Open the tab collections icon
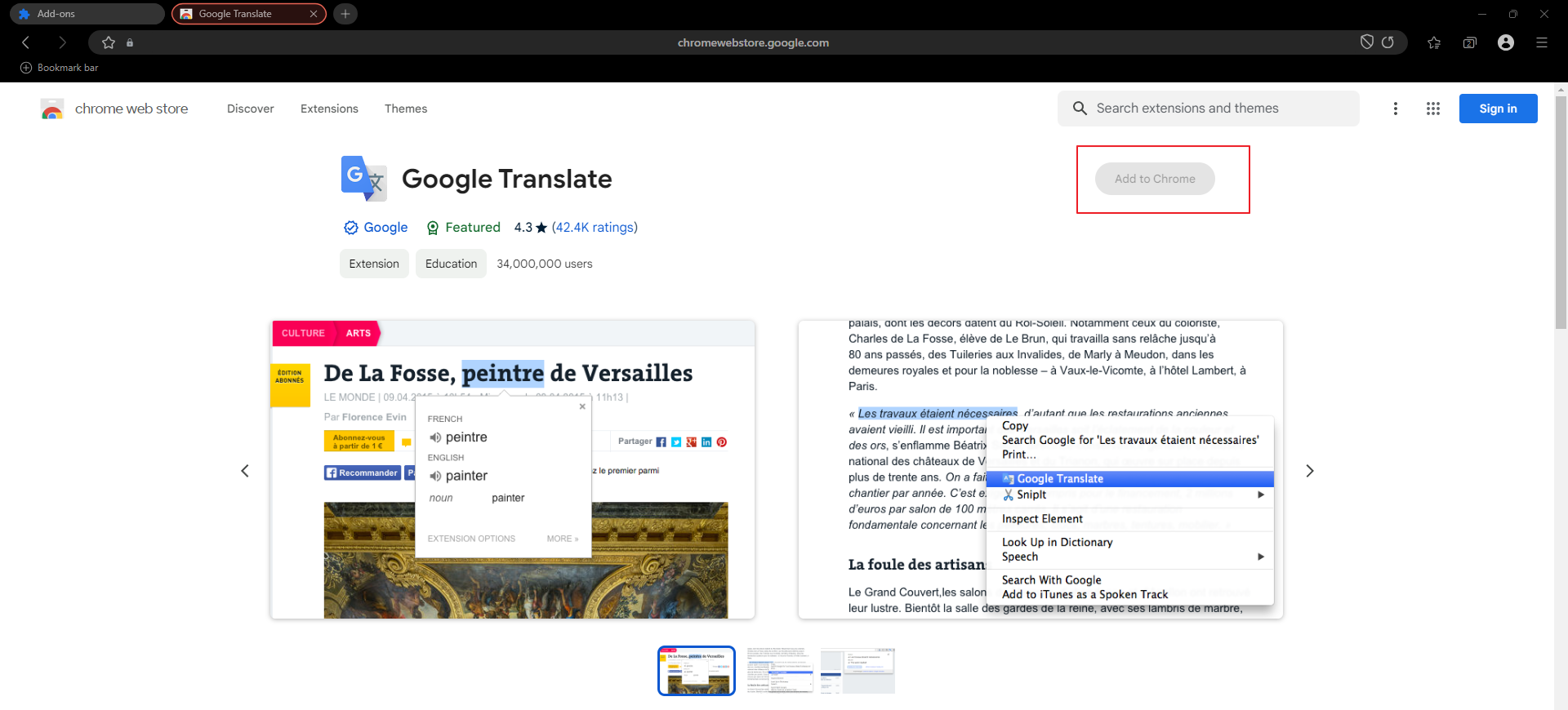Image resolution: width=1568 pixels, height=710 pixels. point(1470,42)
